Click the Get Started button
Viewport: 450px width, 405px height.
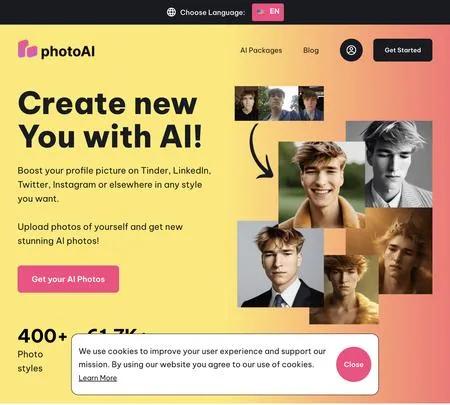(x=403, y=50)
